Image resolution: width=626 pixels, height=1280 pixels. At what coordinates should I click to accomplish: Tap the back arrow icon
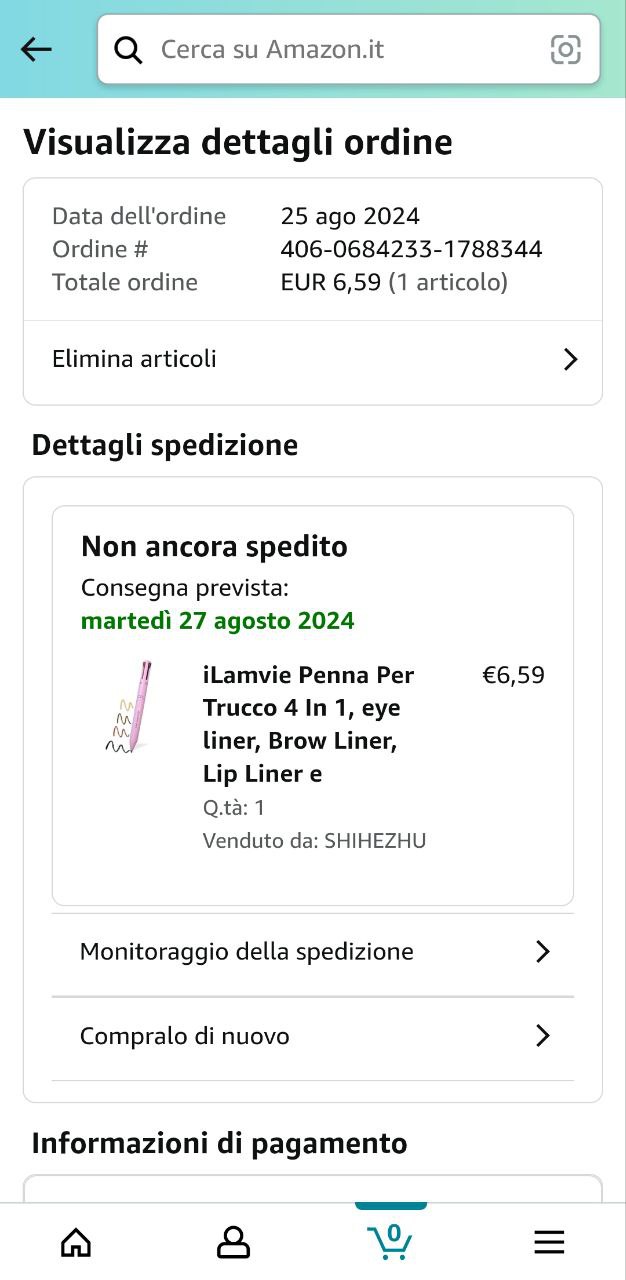click(x=36, y=49)
